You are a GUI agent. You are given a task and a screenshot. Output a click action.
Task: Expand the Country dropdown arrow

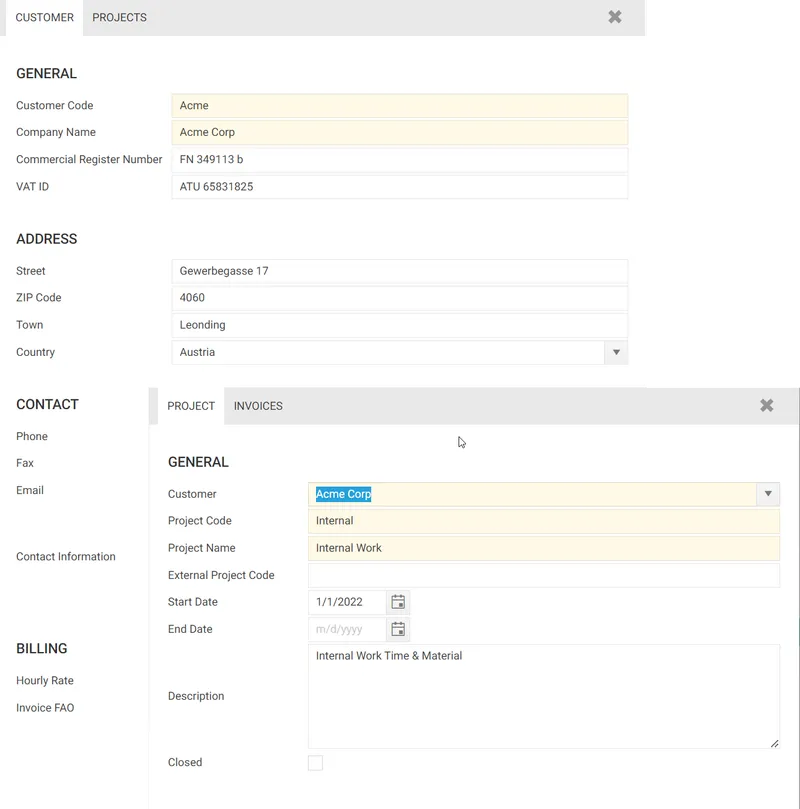coord(616,352)
